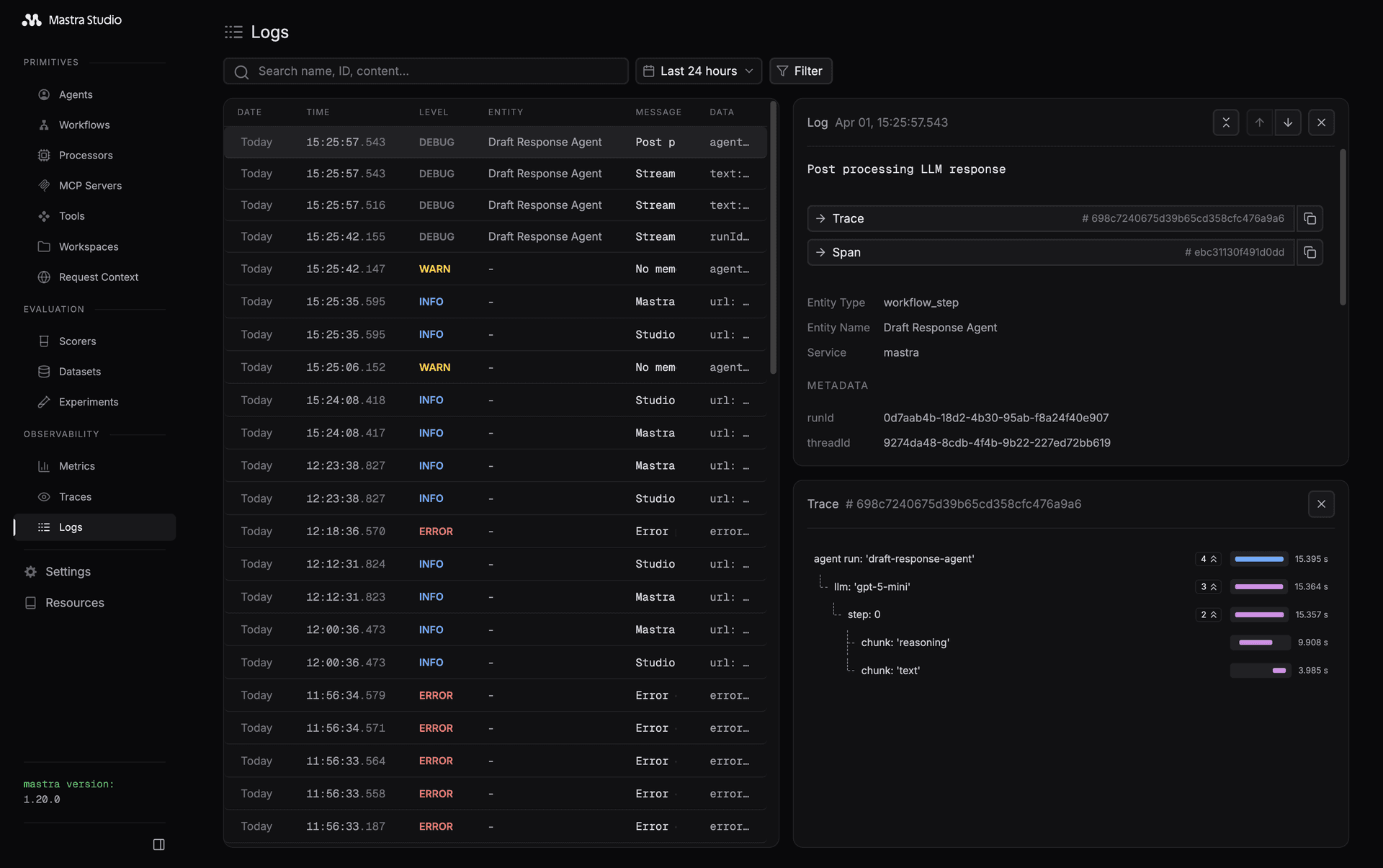Copy the Span ID to clipboard
Viewport: 1383px width, 868px height.
1310,252
